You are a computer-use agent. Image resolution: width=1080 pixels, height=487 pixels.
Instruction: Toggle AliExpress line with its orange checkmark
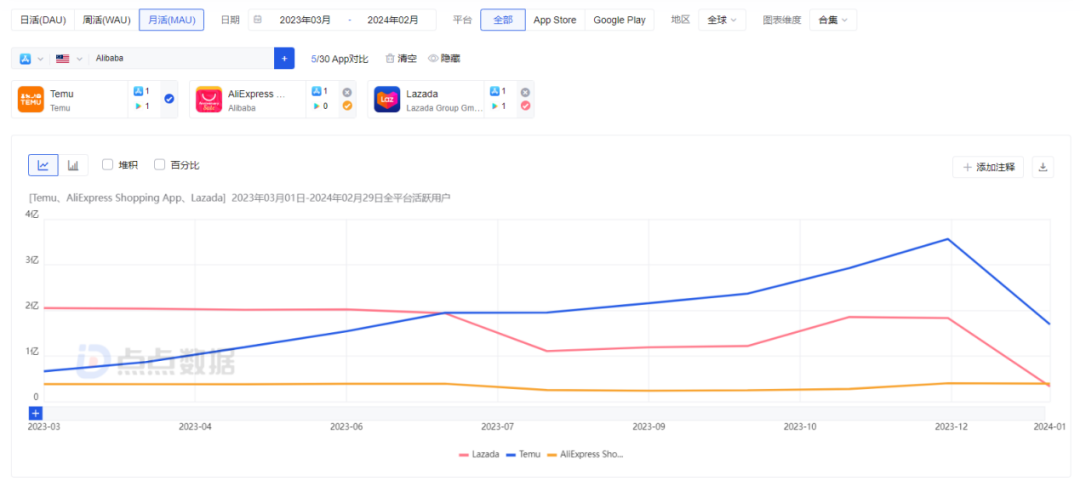click(347, 106)
